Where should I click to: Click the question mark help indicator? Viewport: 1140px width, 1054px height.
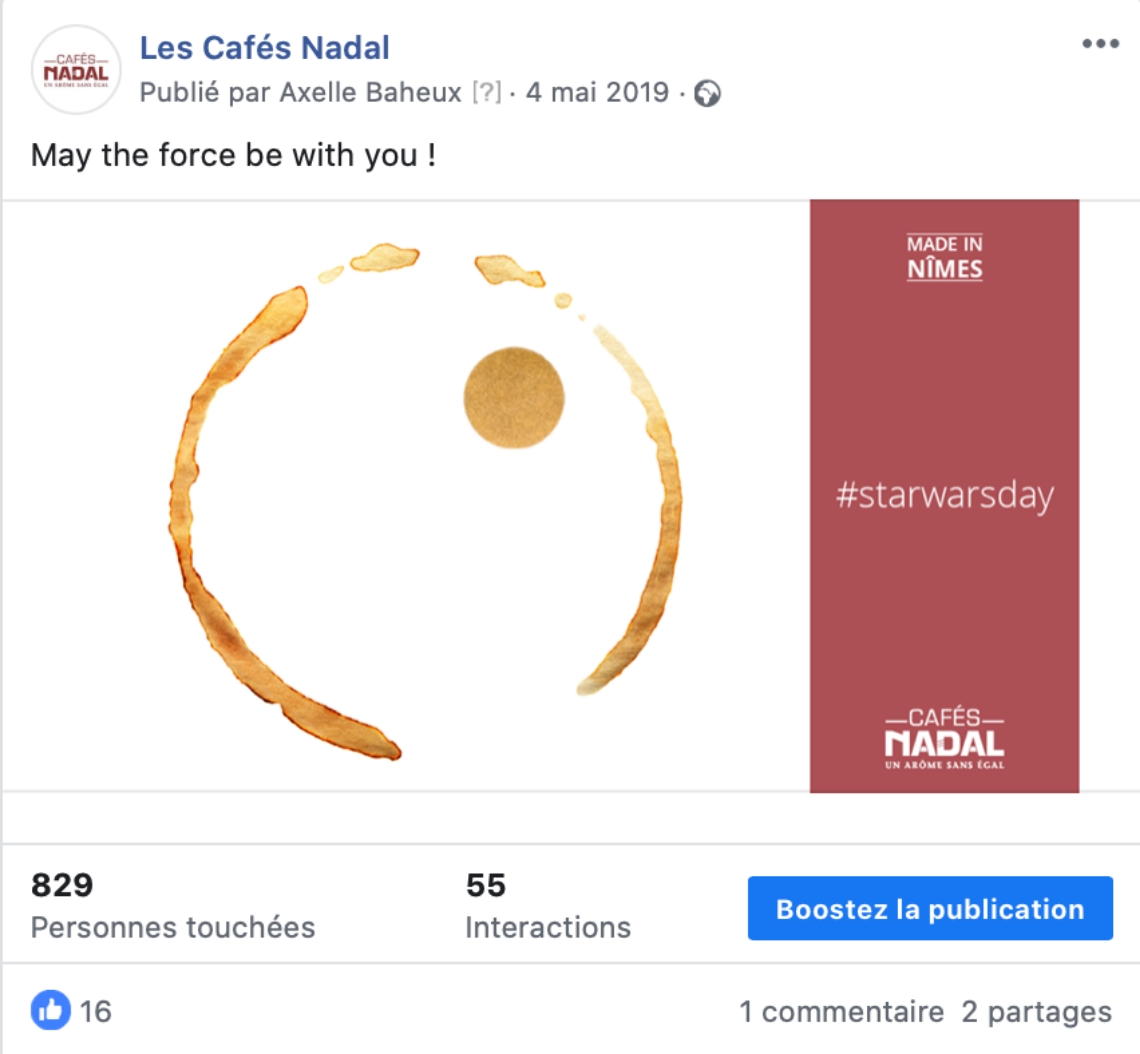486,93
